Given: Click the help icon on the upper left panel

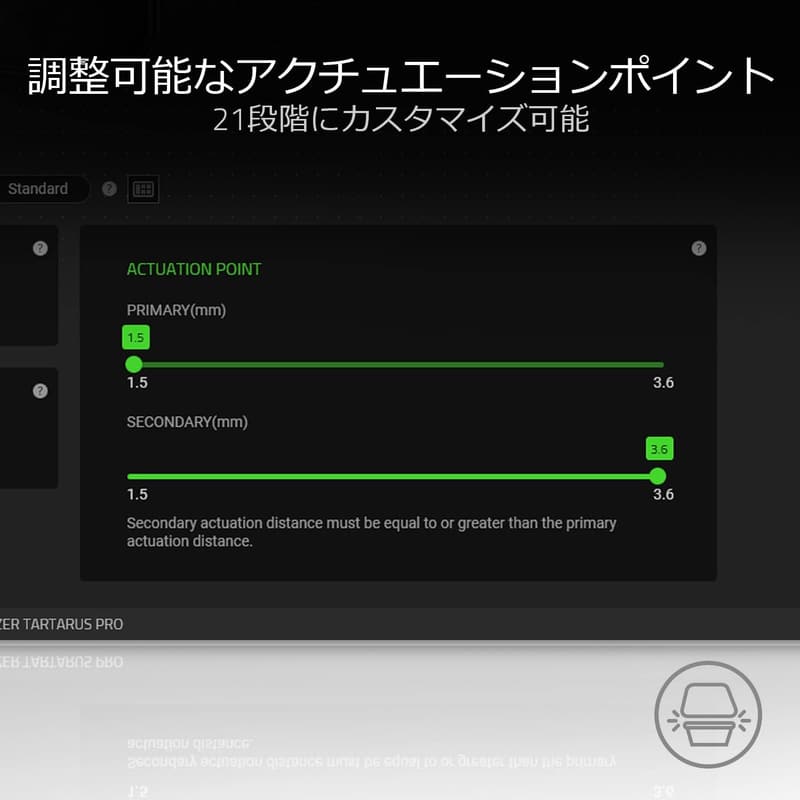Looking at the screenshot, I should click(40, 248).
